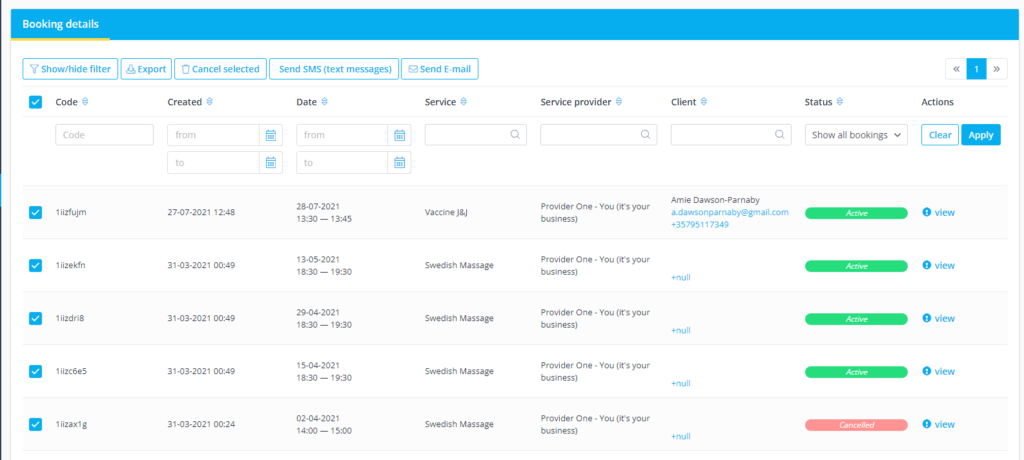
Task: Click the sort icon next to Status
Action: [x=840, y=102]
